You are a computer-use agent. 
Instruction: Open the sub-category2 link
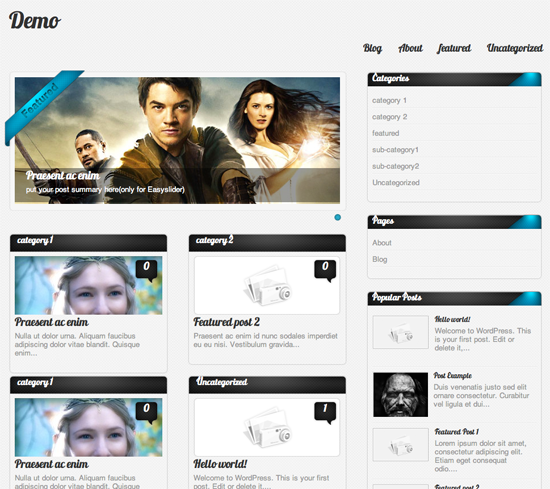(396, 166)
